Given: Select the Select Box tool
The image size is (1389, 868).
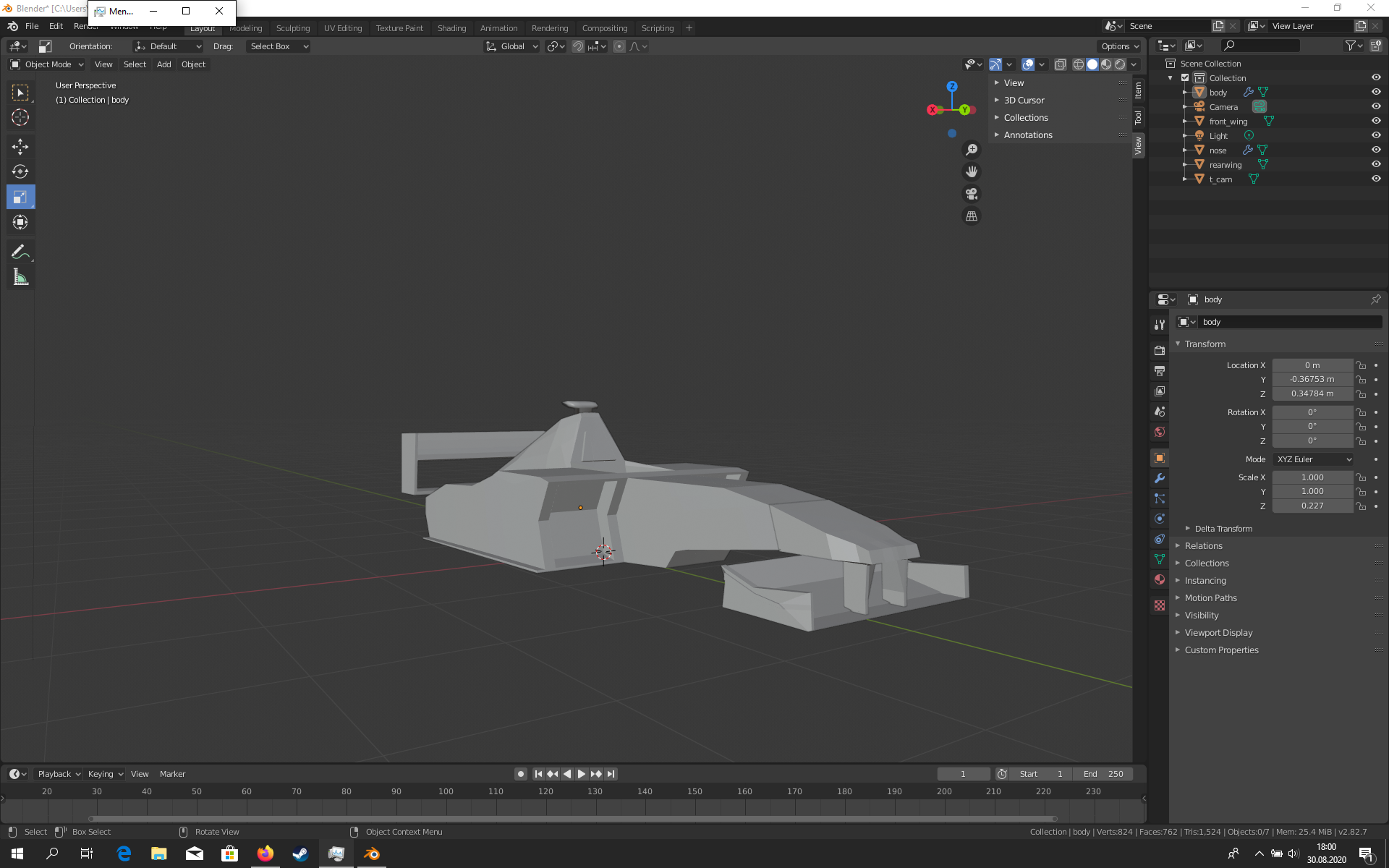Looking at the screenshot, I should point(20,93).
